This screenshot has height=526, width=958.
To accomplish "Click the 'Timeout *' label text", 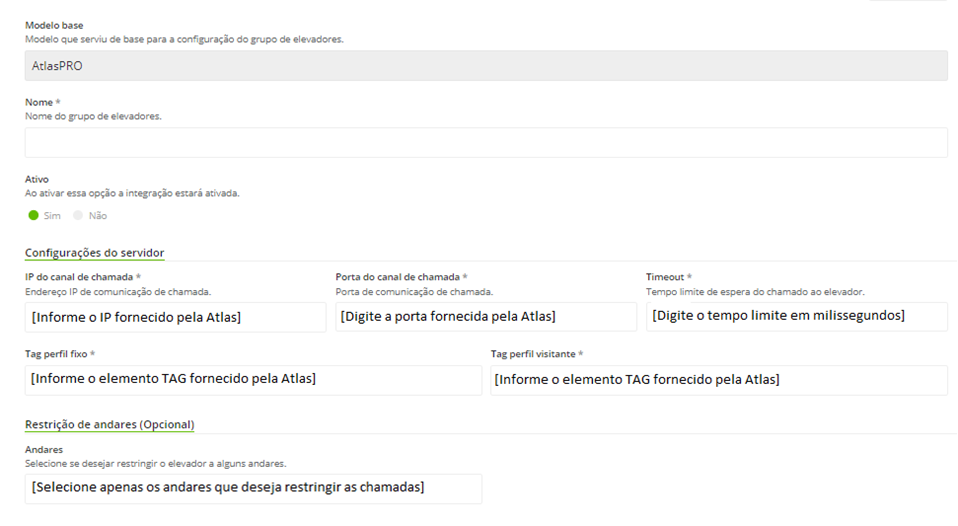I will 669,277.
